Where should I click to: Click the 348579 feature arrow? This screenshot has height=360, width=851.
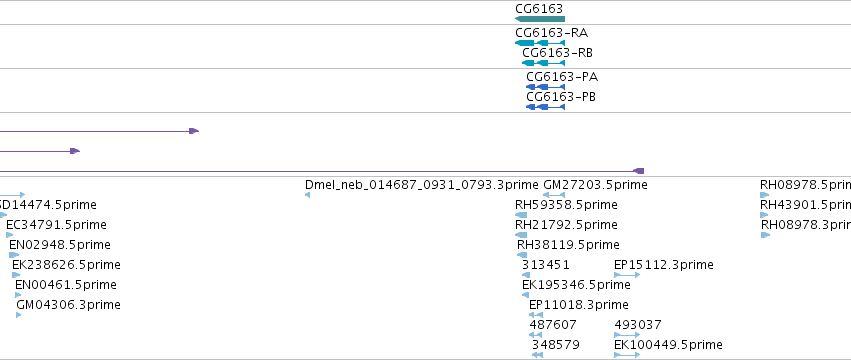537,355
